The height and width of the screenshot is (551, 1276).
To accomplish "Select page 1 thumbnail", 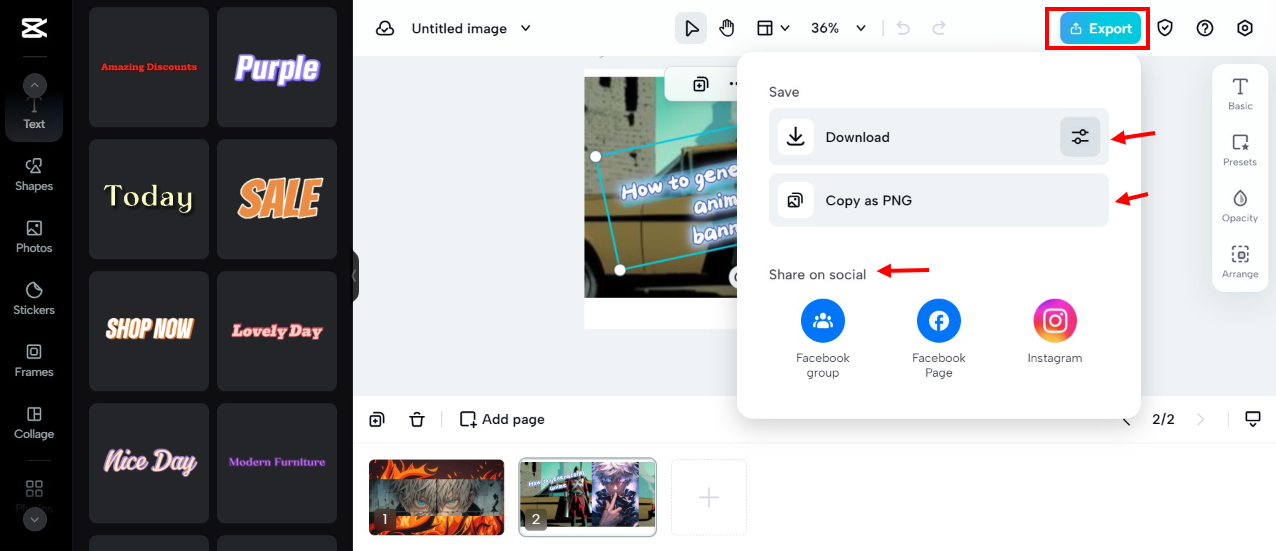I will pos(437,496).
